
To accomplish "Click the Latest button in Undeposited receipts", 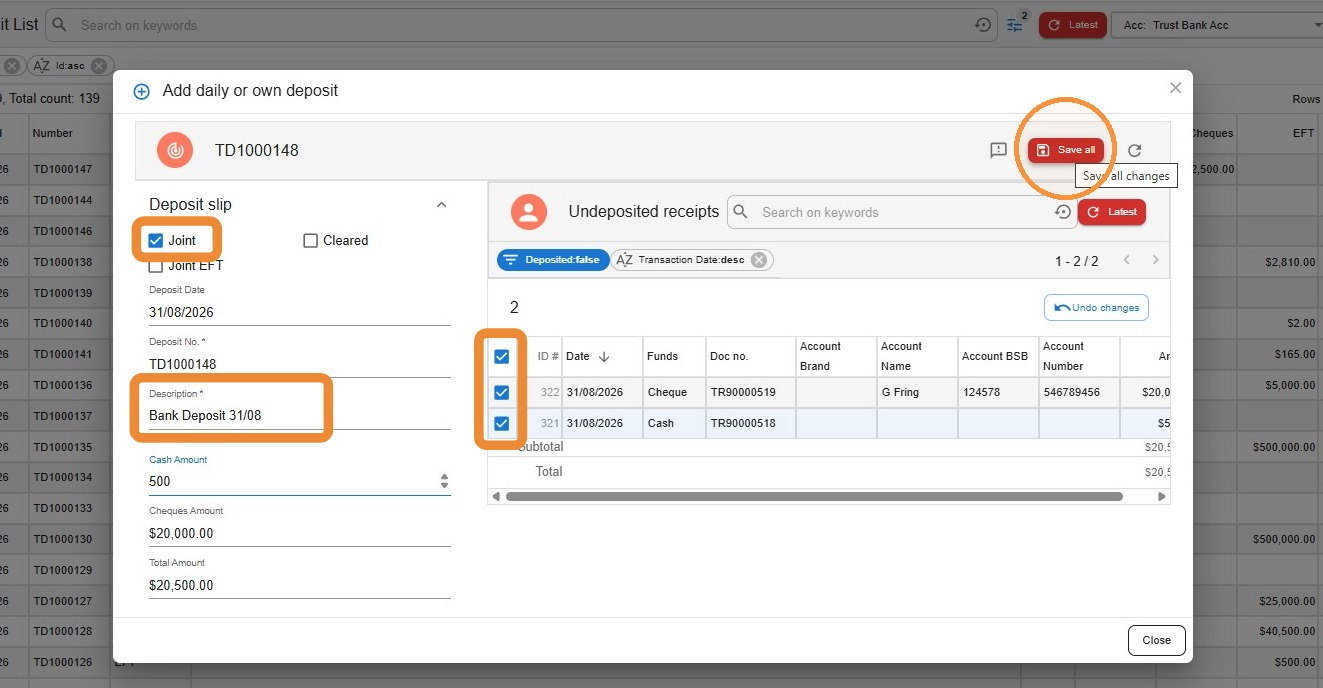I will pyautogui.click(x=1112, y=212).
